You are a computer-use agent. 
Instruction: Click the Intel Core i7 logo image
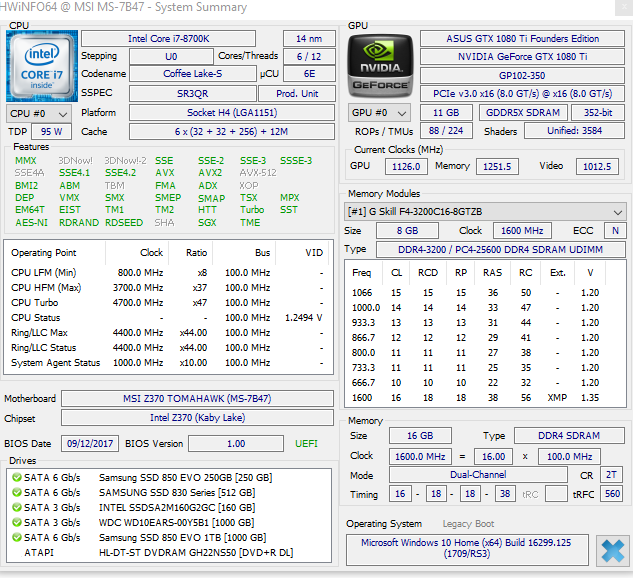pos(42,66)
